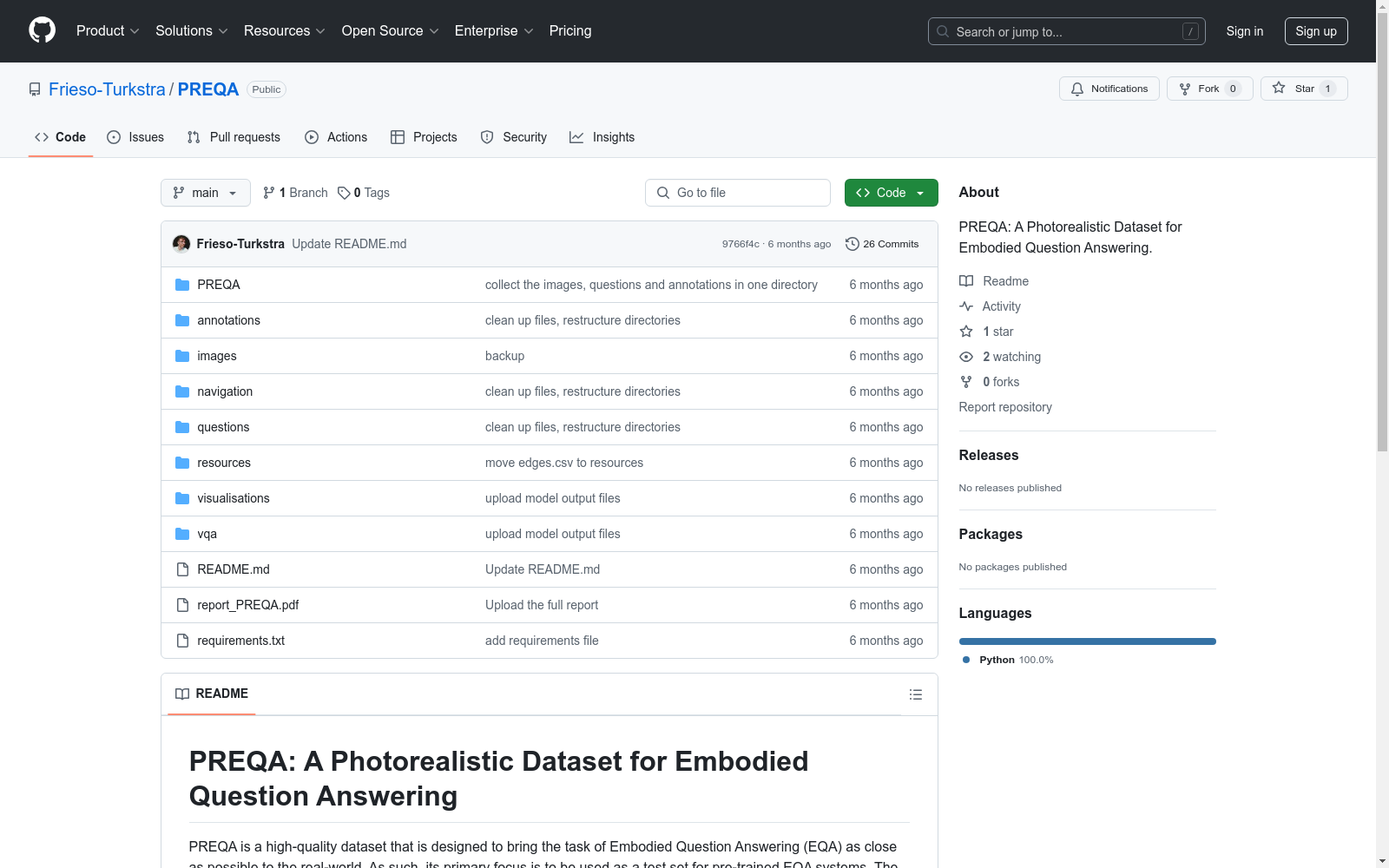
Task: Open the green Code dropdown button
Action: (x=891, y=193)
